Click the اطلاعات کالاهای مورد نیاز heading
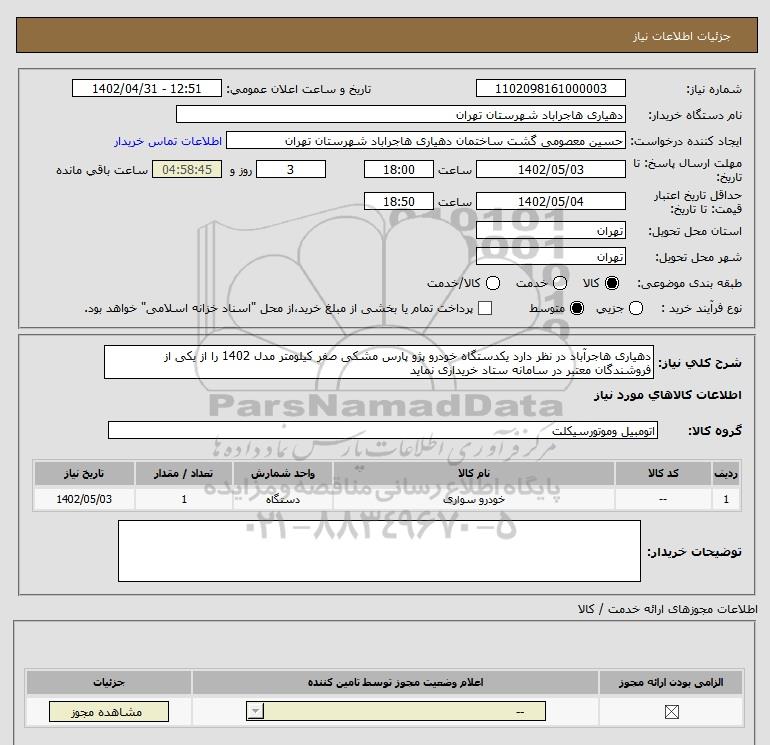This screenshot has width=770, height=745. pyautogui.click(x=668, y=395)
